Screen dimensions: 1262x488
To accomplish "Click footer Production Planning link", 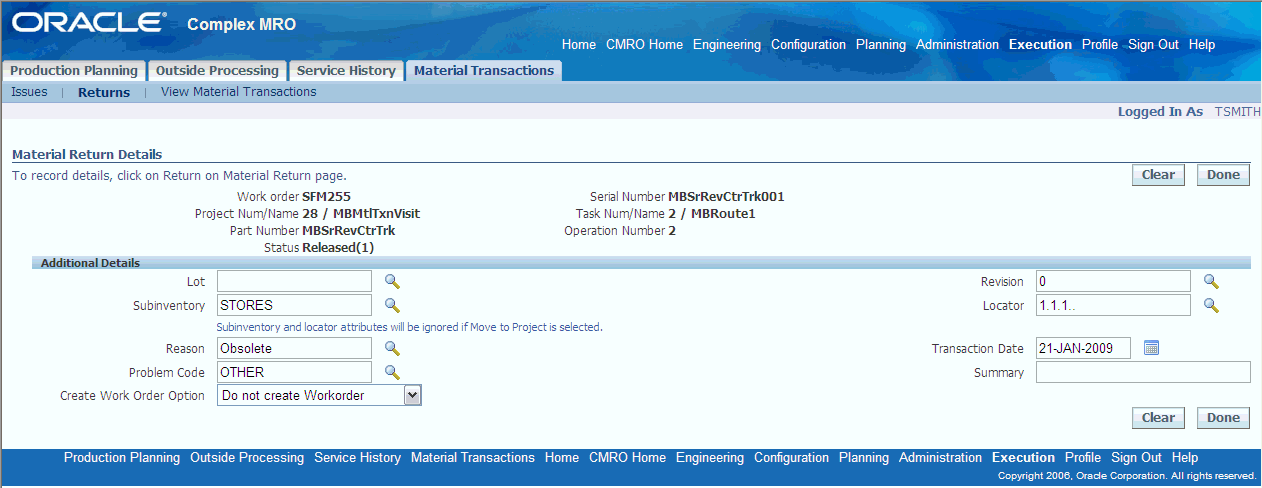I will pyautogui.click(x=122, y=458).
